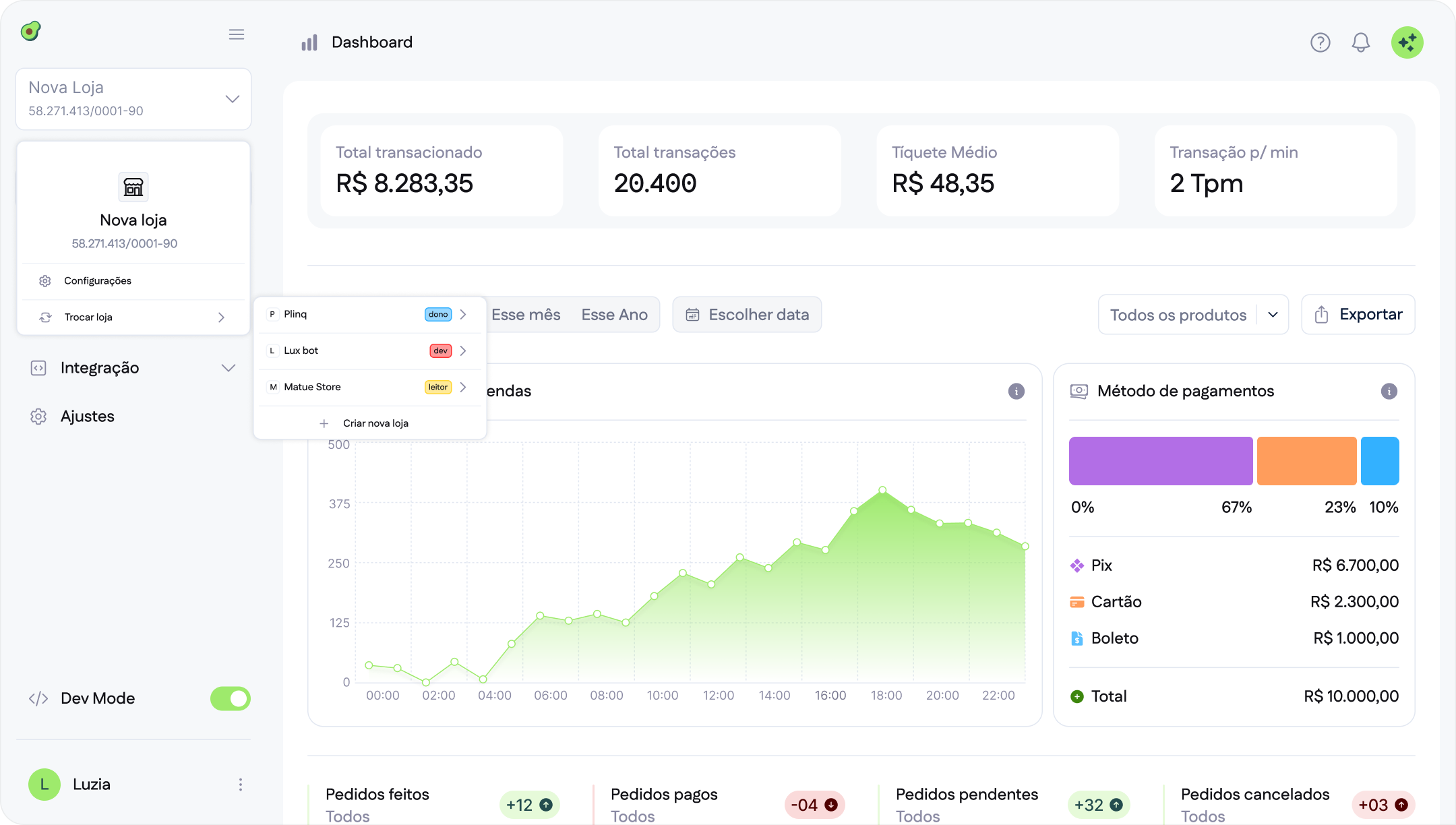The image size is (1456, 825).
Task: Switch to the Esse Ano tab
Action: 614,314
